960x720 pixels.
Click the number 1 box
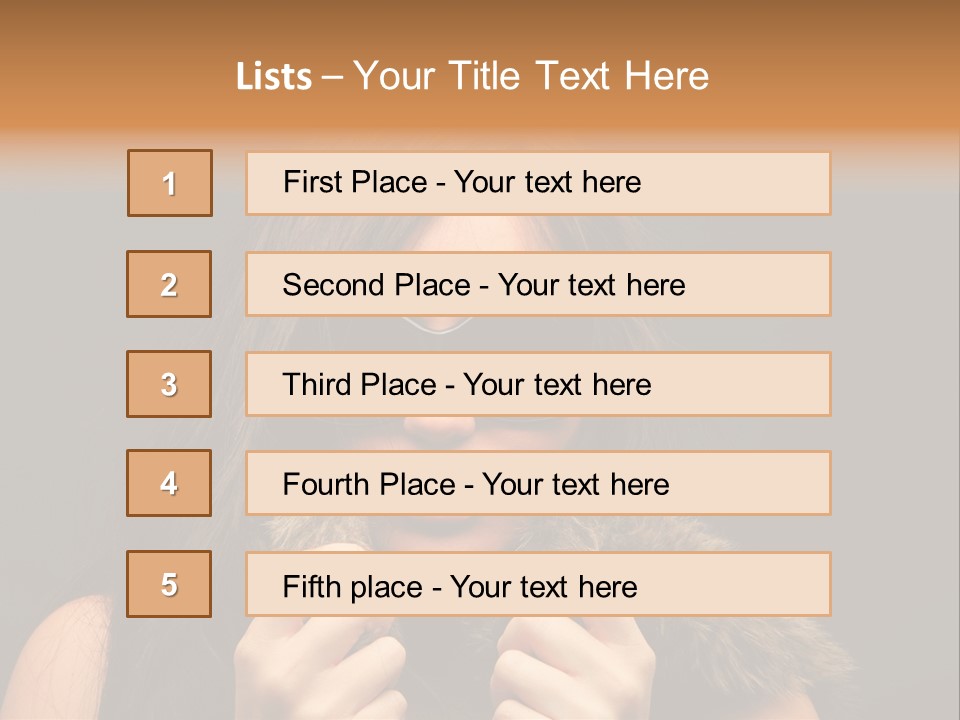(x=170, y=183)
